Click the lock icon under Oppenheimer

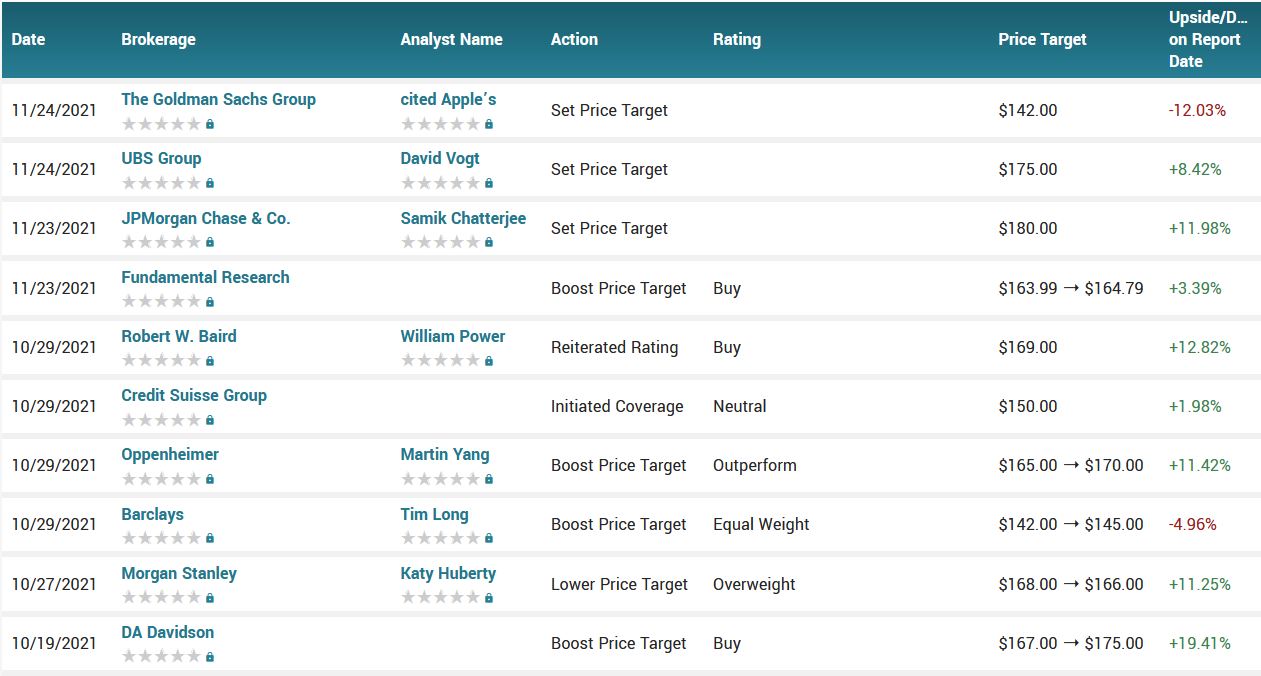click(210, 479)
